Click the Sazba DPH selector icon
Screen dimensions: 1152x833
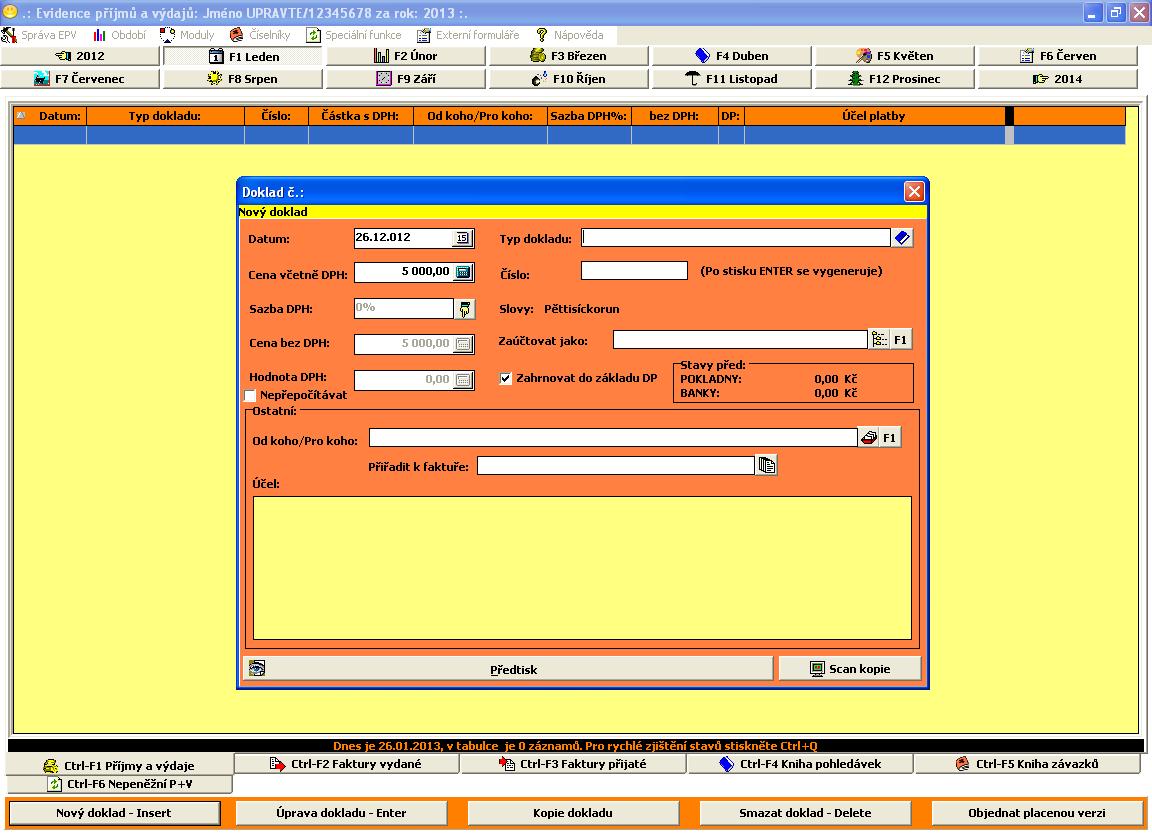tap(464, 309)
